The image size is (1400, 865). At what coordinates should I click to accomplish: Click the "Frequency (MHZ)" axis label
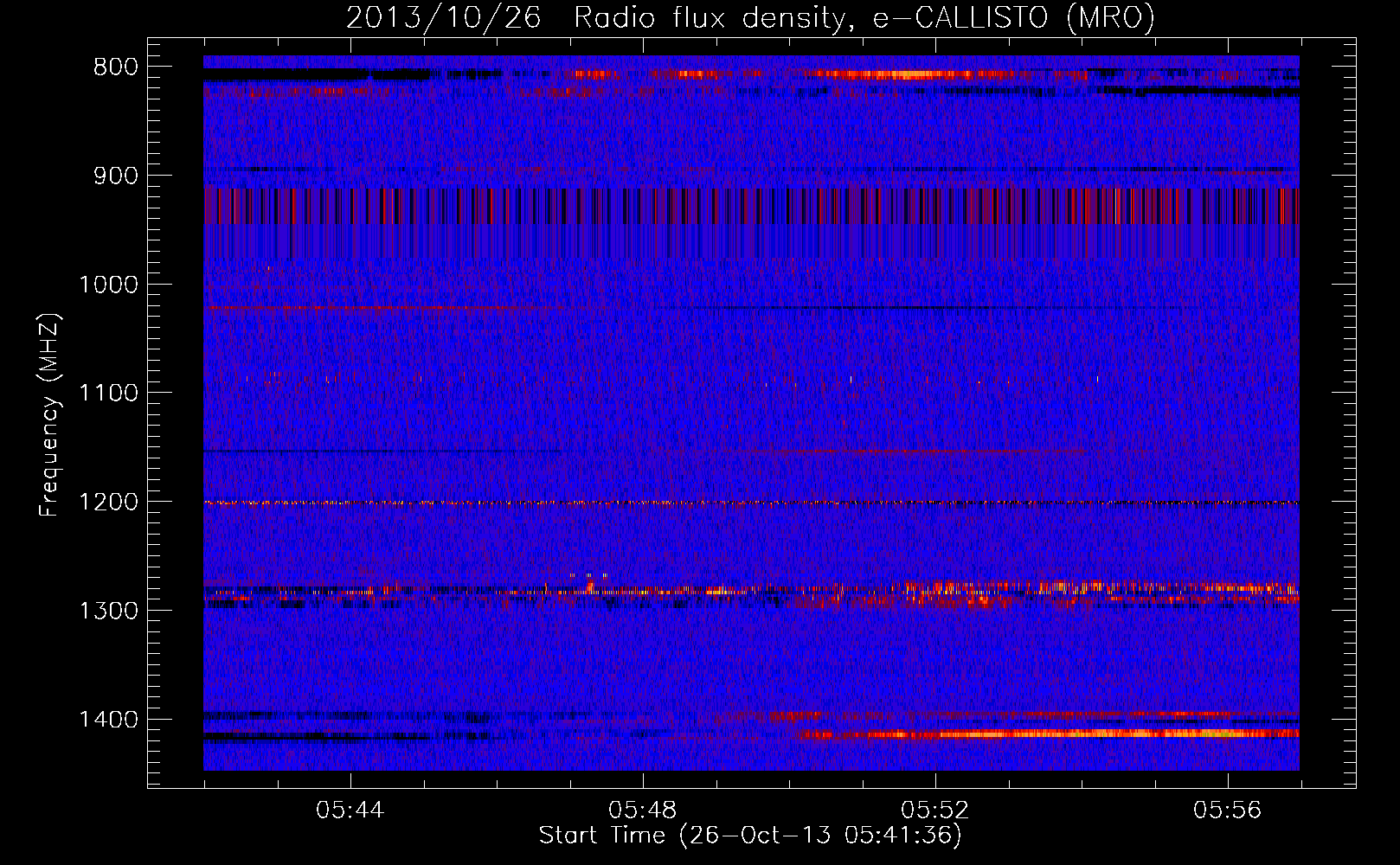point(48,415)
